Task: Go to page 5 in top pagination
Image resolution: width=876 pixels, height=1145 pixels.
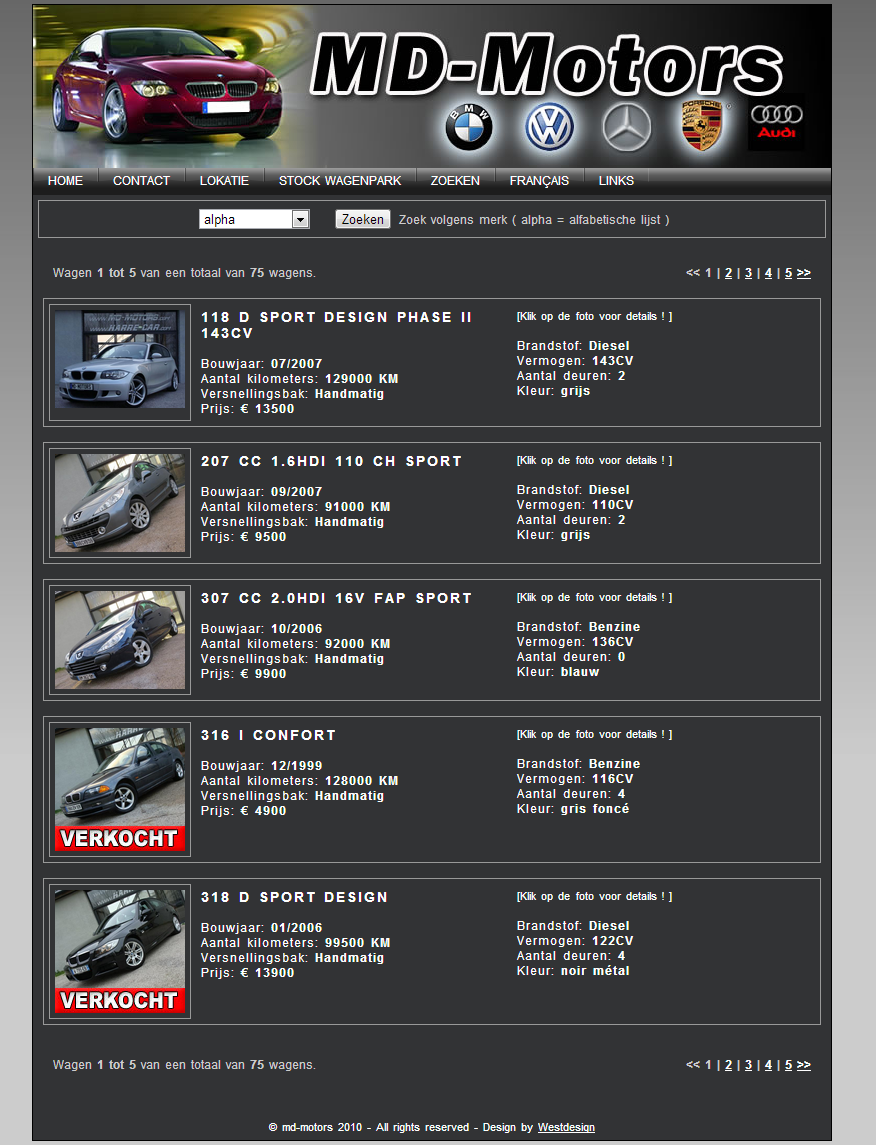Action: click(x=788, y=273)
